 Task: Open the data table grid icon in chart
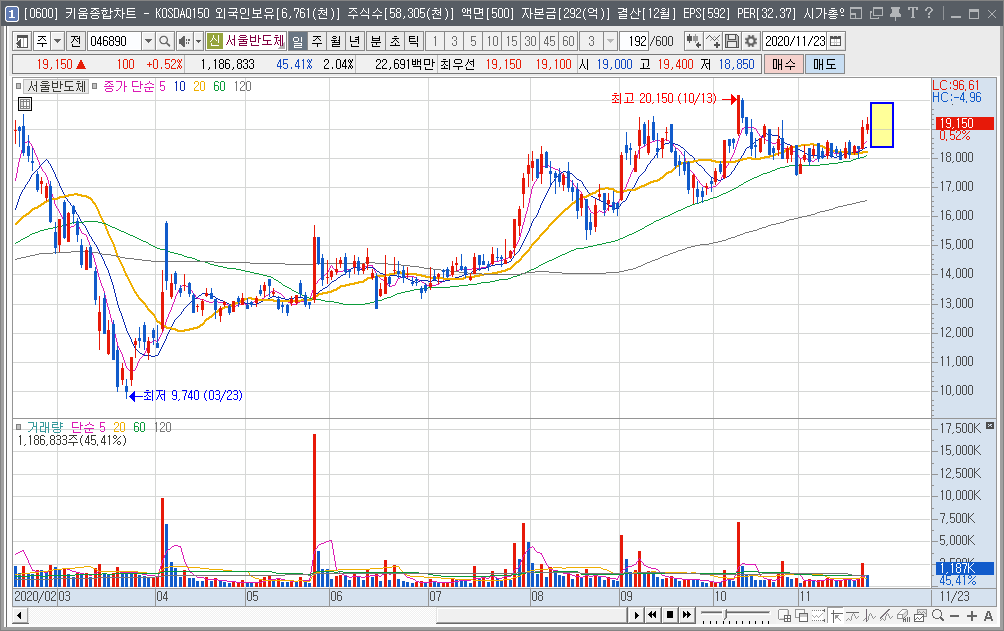(x=25, y=104)
